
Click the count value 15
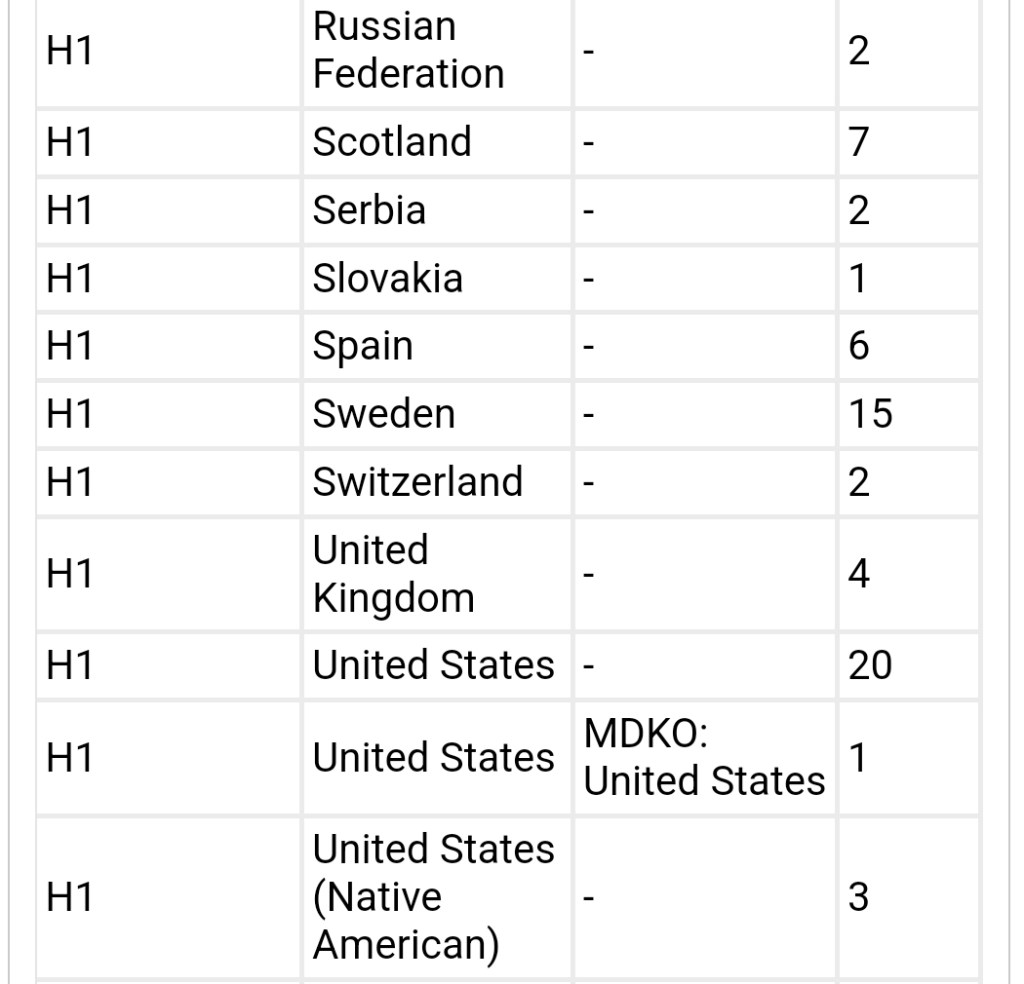(x=867, y=414)
